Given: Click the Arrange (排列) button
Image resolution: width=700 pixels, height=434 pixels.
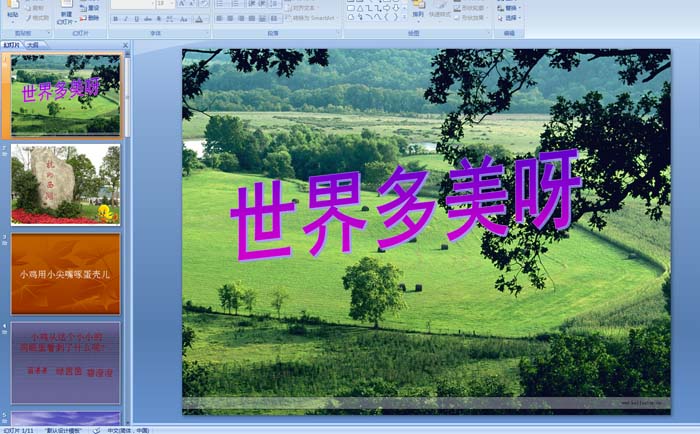Looking at the screenshot, I should 418,10.
